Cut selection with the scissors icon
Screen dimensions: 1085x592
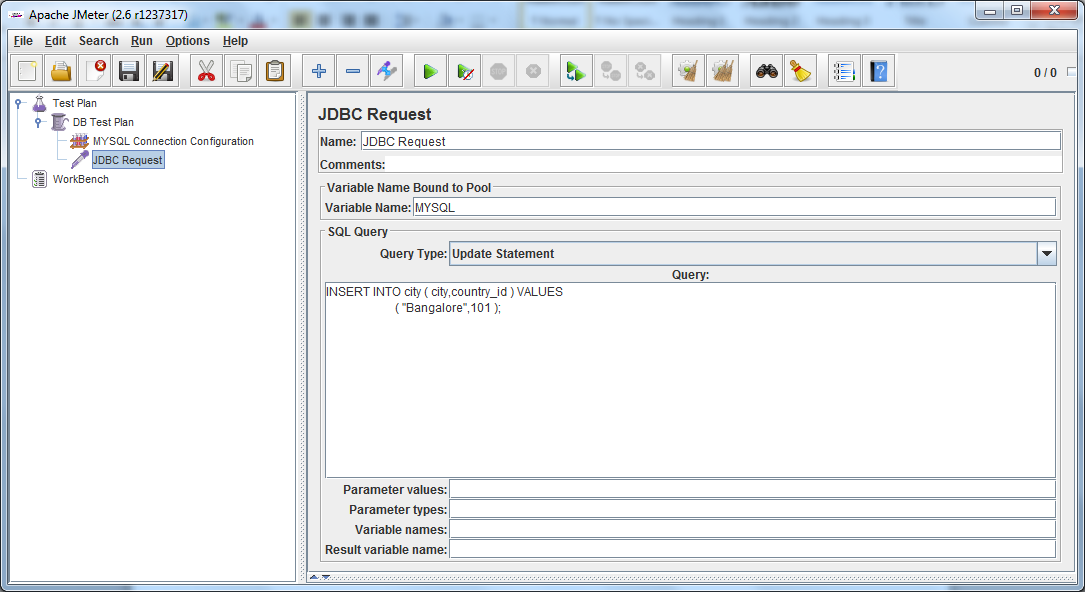tap(206, 70)
